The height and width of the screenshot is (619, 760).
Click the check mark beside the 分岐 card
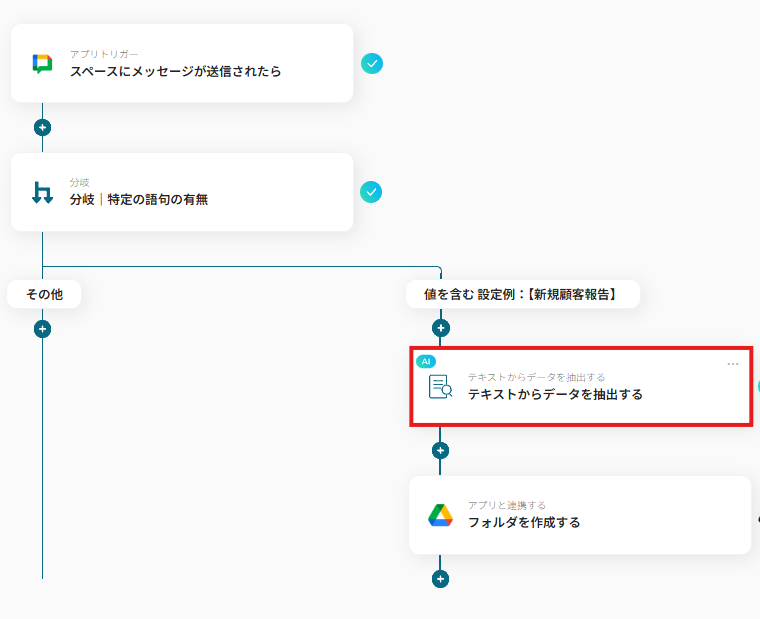[x=371, y=192]
